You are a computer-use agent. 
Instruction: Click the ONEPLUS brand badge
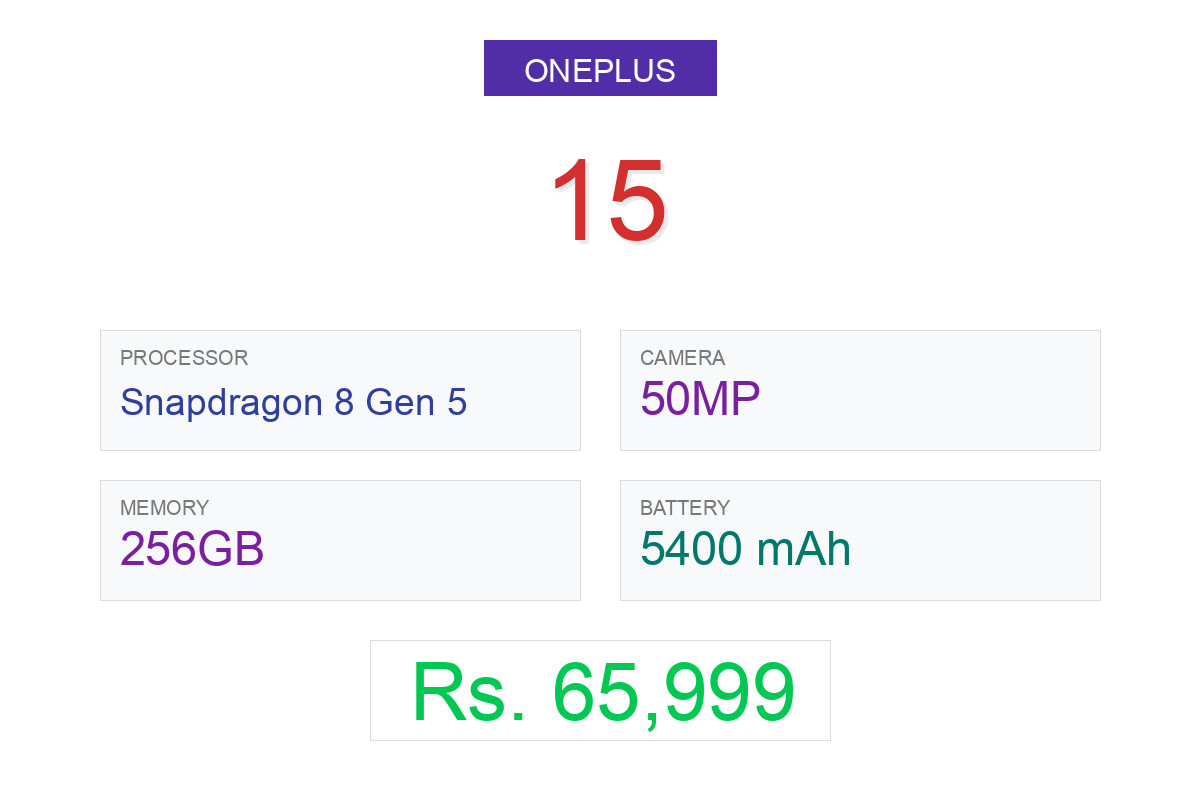coord(600,69)
